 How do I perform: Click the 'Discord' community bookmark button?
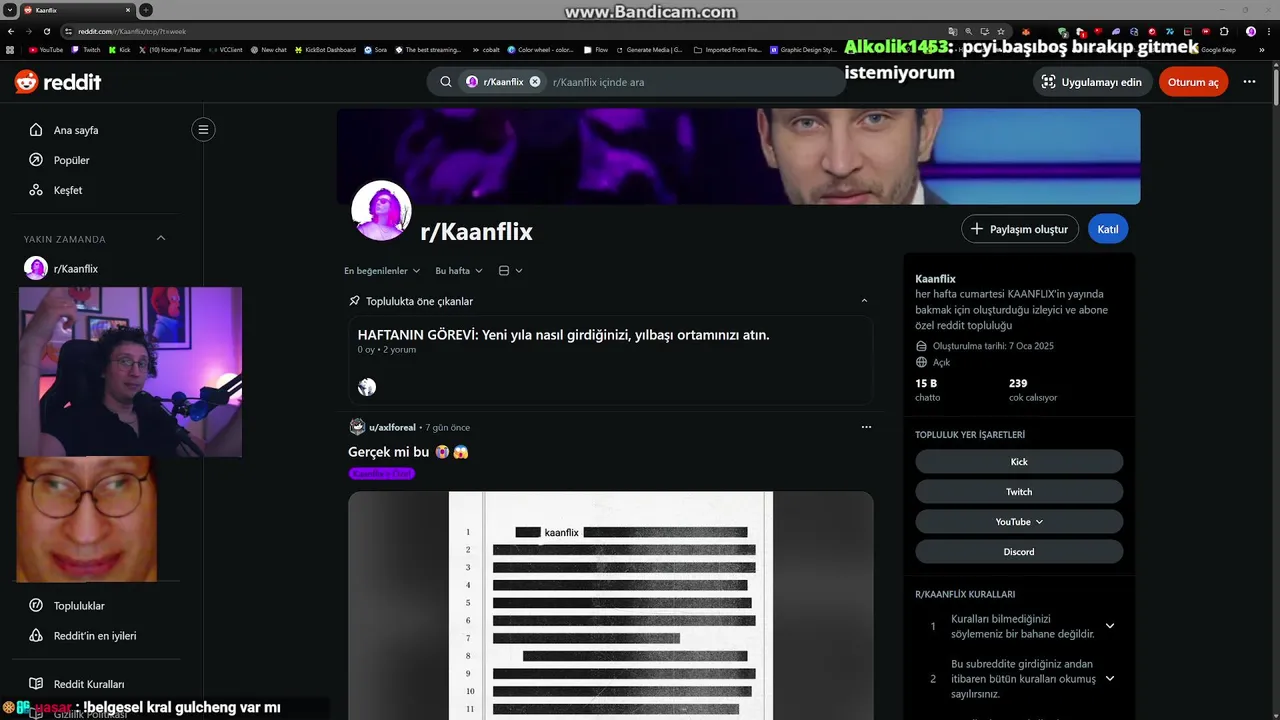click(x=1019, y=552)
